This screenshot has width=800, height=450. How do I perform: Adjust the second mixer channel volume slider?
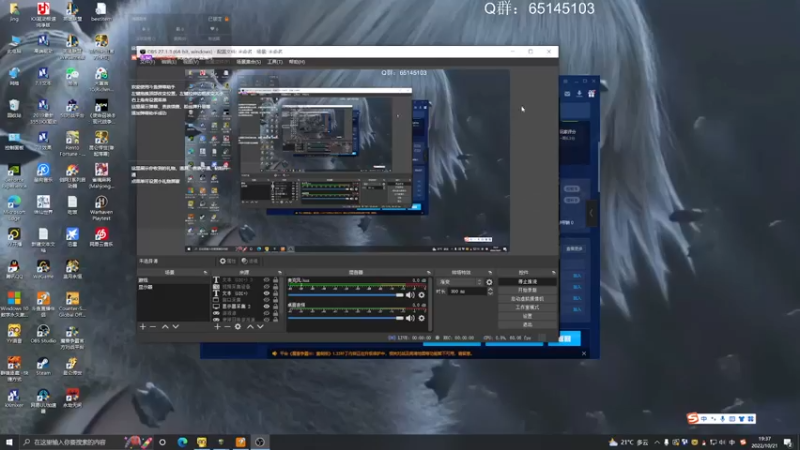point(346,318)
